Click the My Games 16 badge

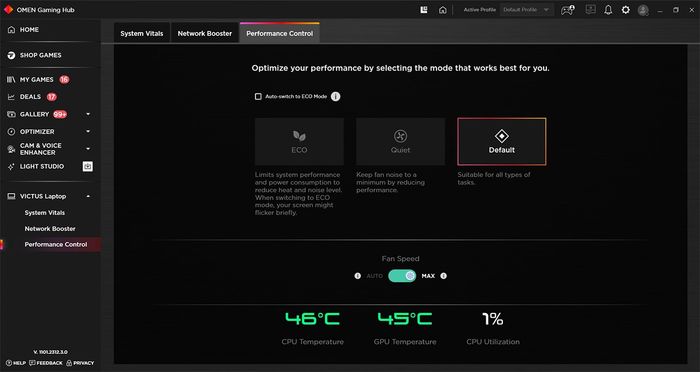(x=64, y=79)
